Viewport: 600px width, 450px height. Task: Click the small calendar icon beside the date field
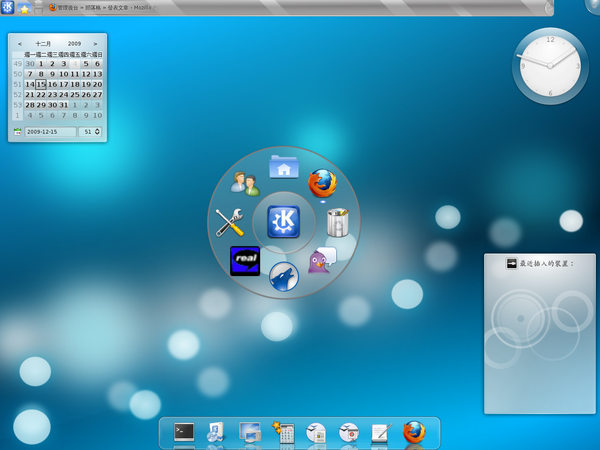17,132
